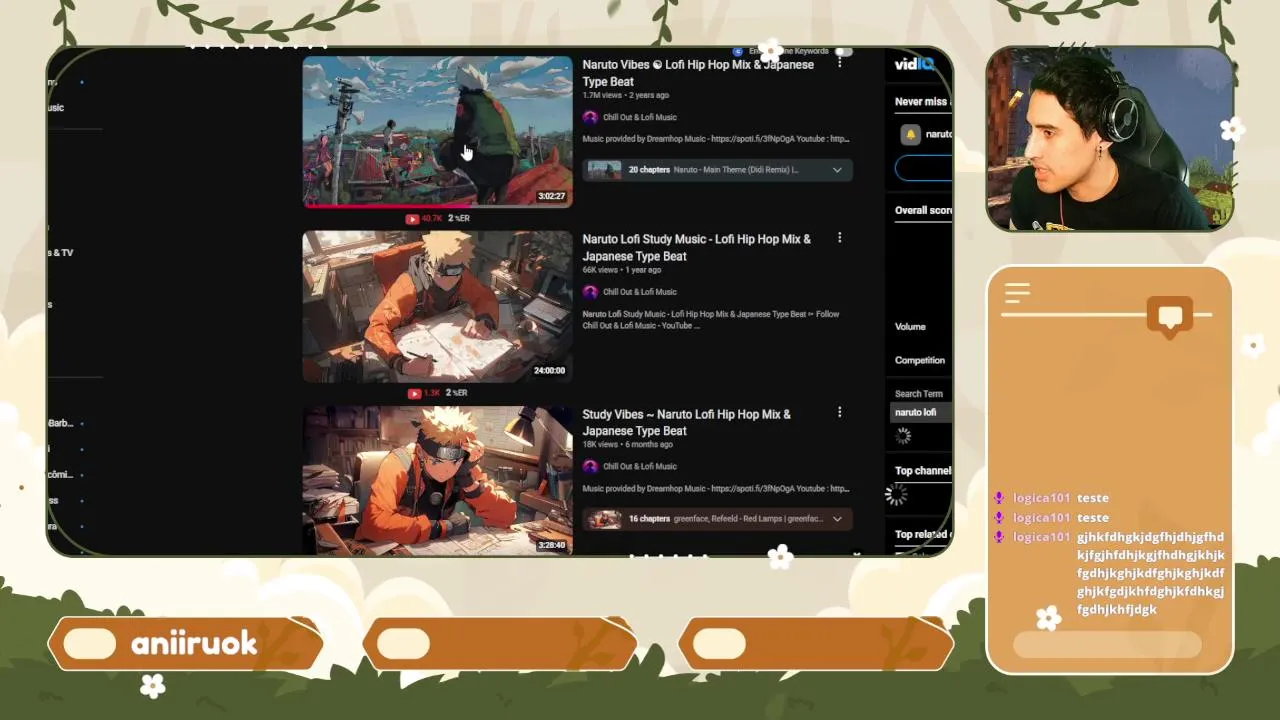Open more options for Naruto Lofi Study Music
Screen dimensions: 1280x720
[839, 238]
